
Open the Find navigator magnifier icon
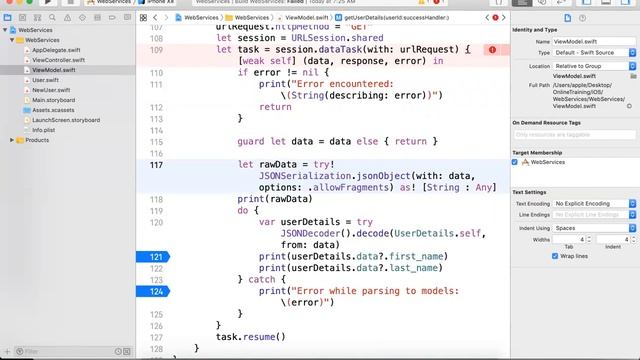click(x=52, y=18)
